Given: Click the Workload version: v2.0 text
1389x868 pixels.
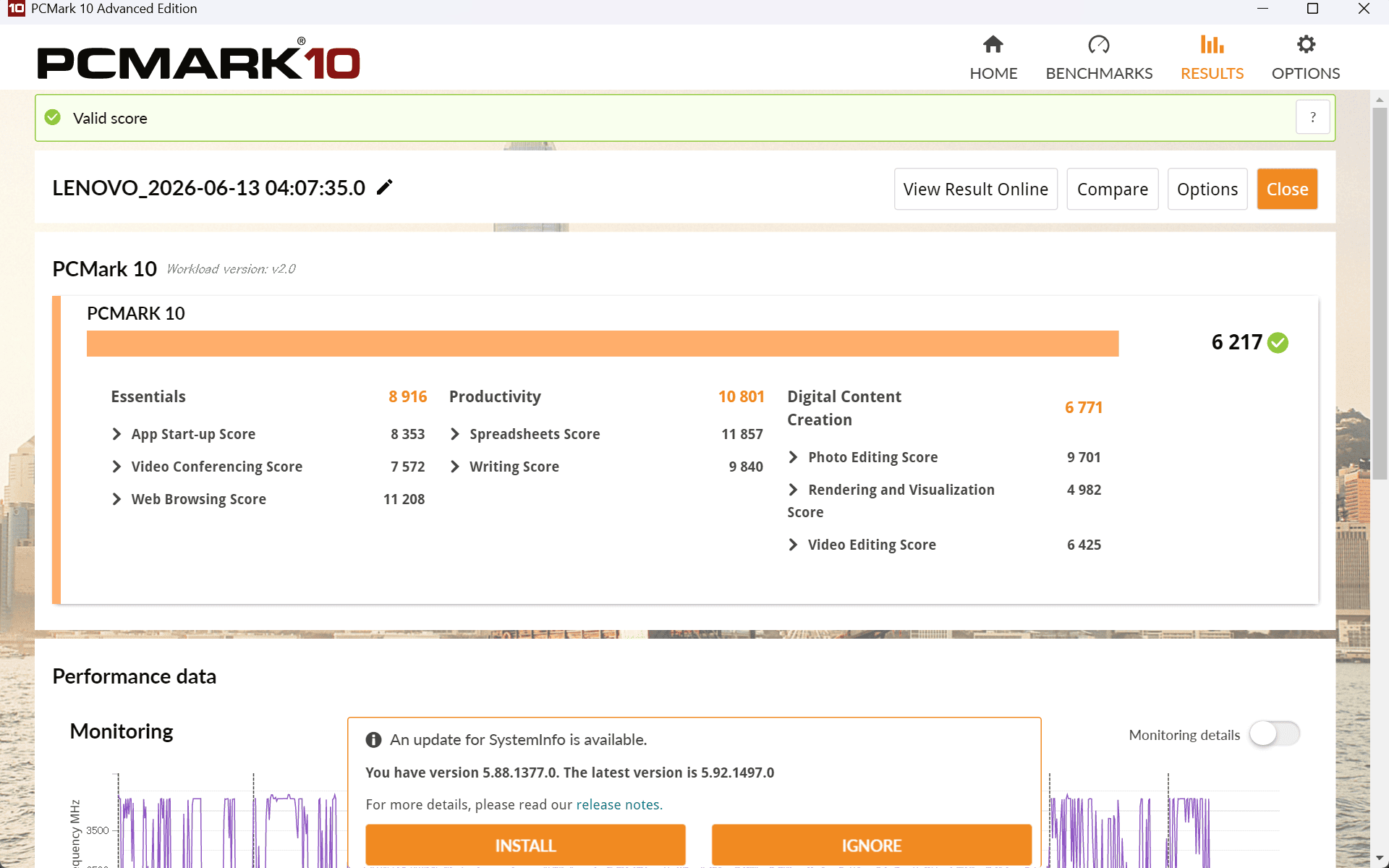Looking at the screenshot, I should pos(231,269).
